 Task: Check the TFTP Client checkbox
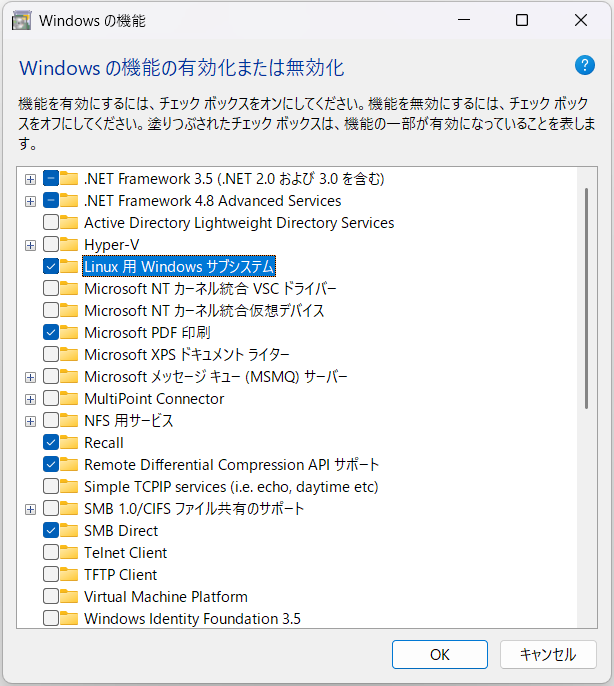pos(51,574)
